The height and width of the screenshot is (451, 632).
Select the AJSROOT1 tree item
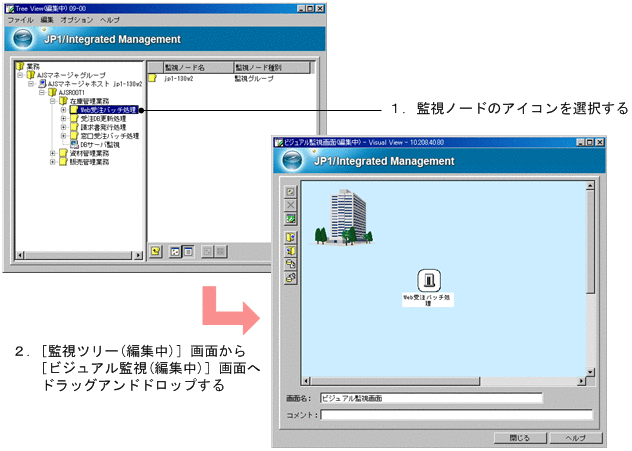(71, 93)
